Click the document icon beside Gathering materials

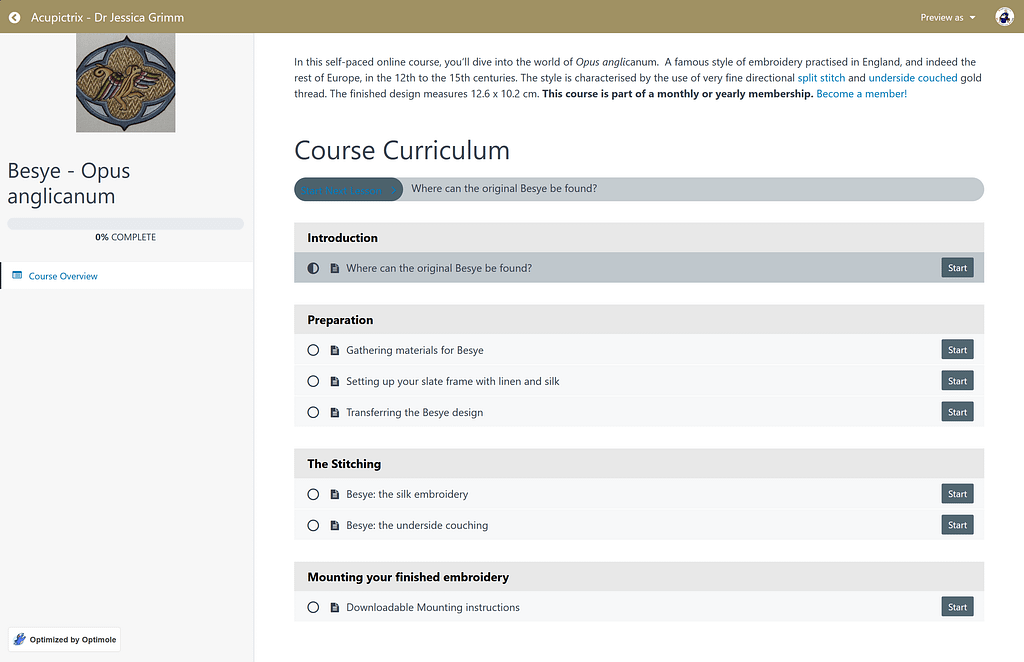pyautogui.click(x=334, y=351)
